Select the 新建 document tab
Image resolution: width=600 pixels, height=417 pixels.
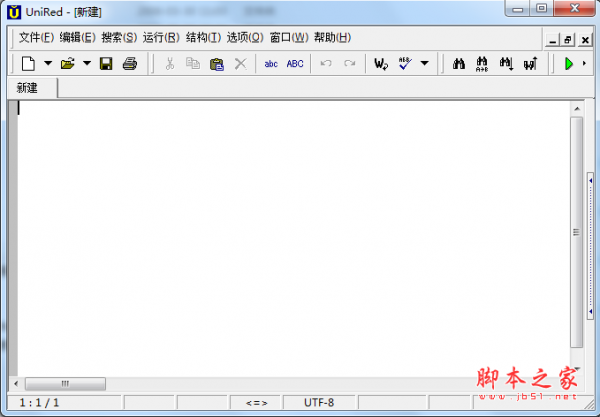point(33,88)
